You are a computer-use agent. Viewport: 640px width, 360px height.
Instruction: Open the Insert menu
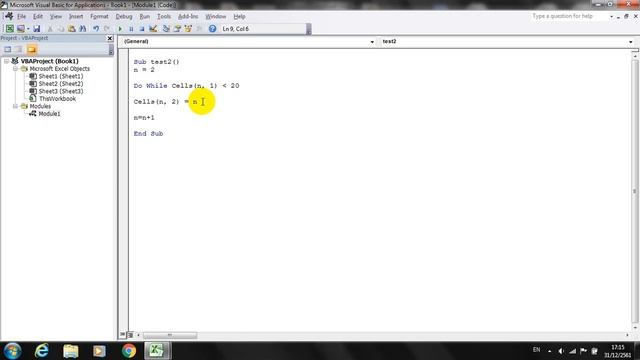coord(76,16)
